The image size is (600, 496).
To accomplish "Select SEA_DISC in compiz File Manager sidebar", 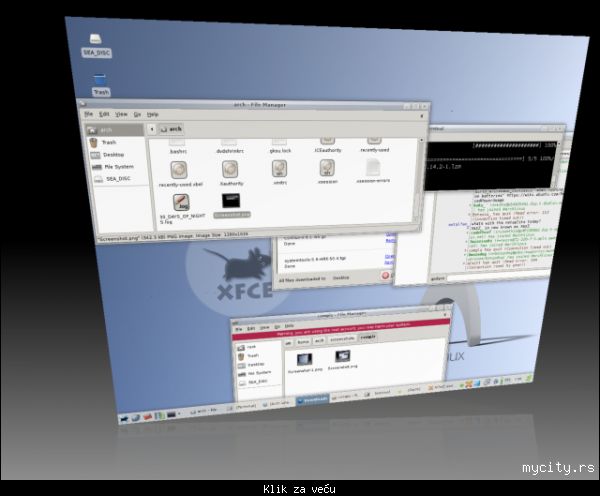I will (260, 382).
